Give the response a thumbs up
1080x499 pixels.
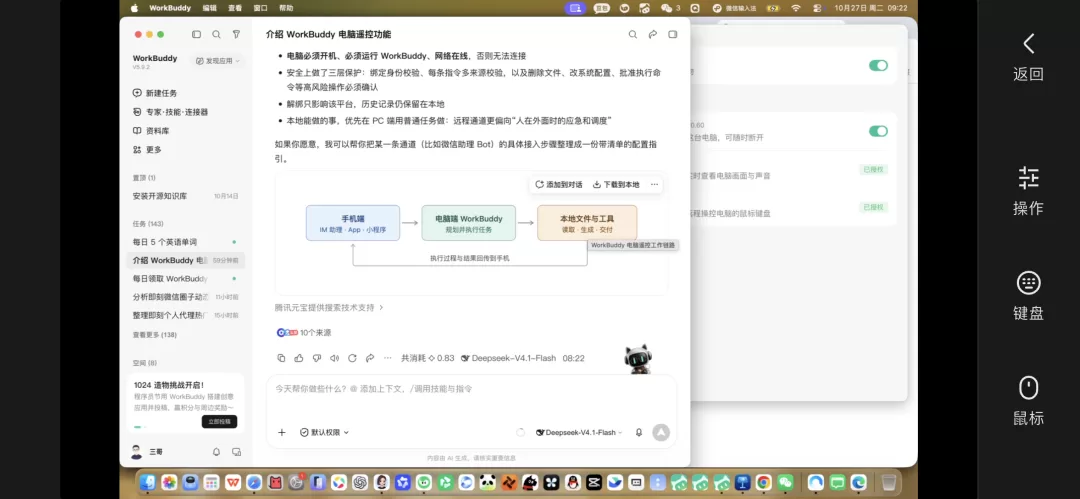pos(299,358)
